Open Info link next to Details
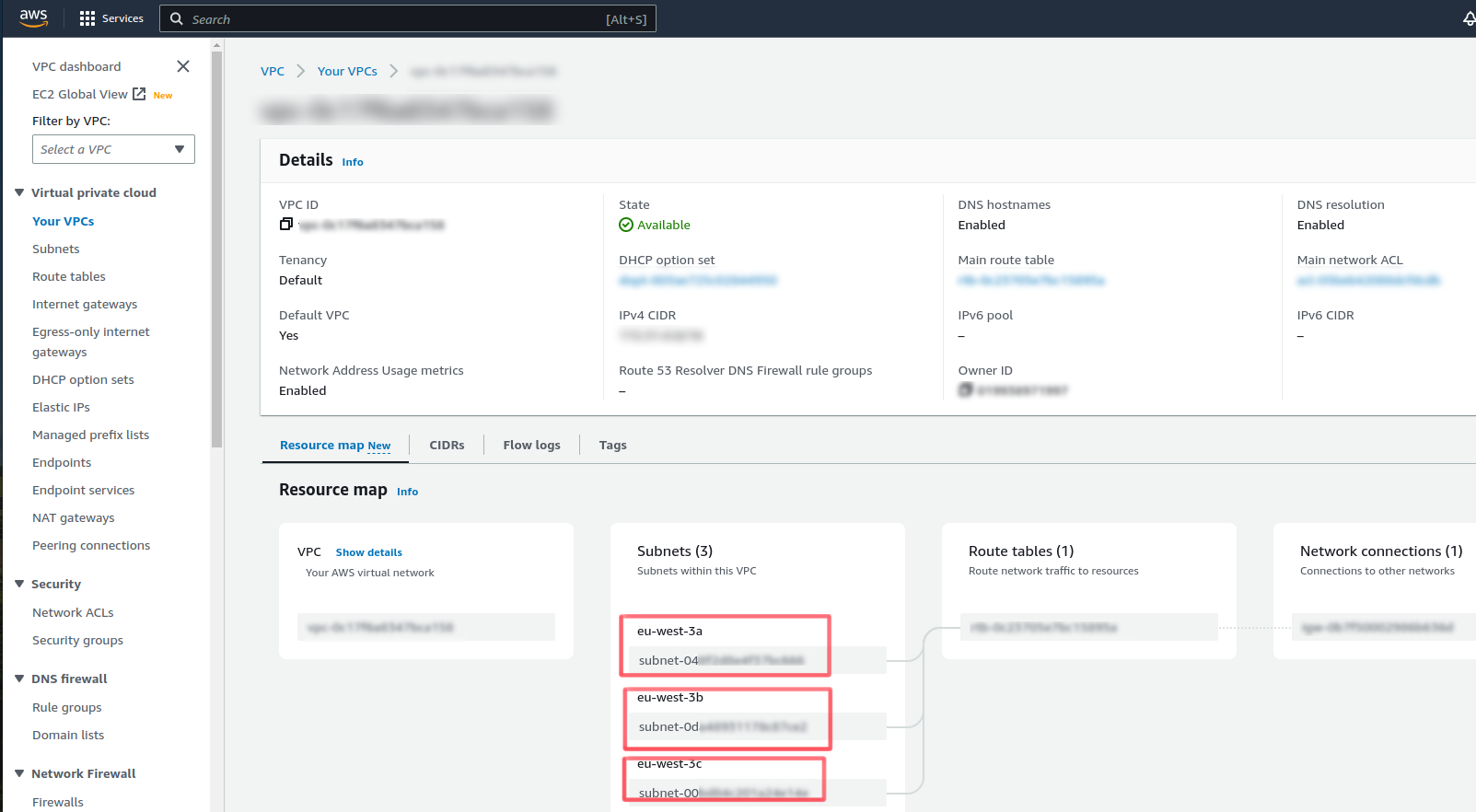This screenshot has height=812, width=1476. 353,162
